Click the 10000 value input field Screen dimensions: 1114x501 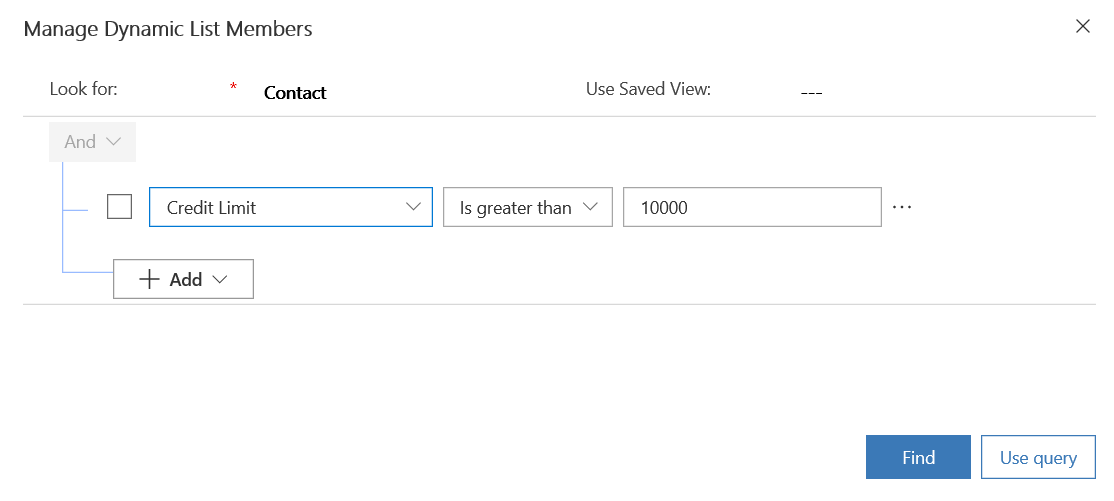pyautogui.click(x=751, y=207)
